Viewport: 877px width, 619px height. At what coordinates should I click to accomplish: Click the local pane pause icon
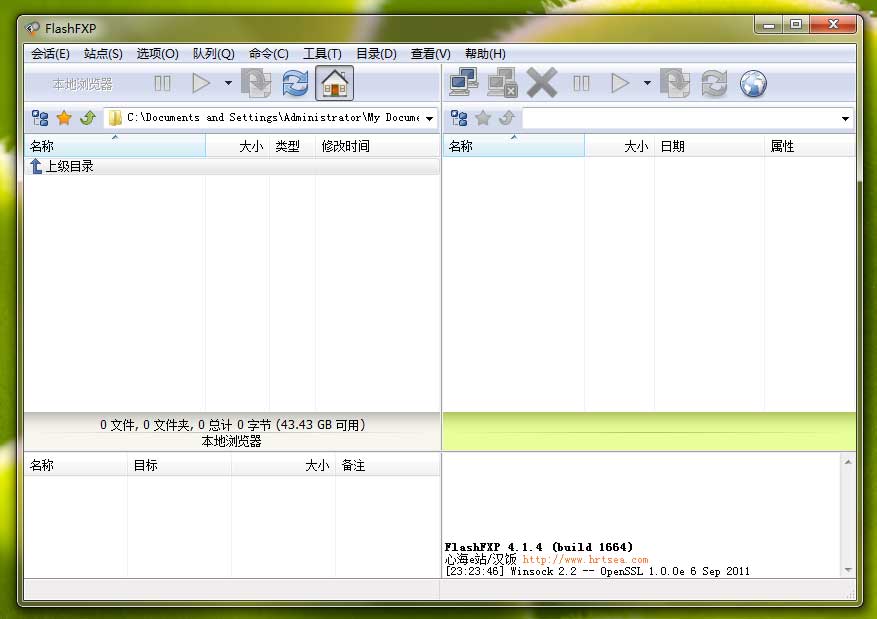click(162, 84)
